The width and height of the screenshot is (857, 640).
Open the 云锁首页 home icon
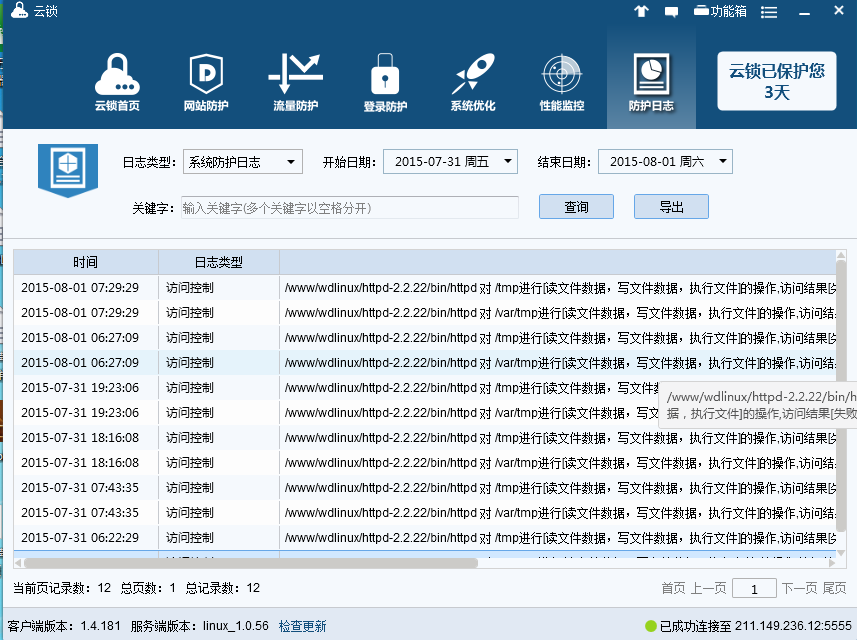pyautogui.click(x=117, y=82)
